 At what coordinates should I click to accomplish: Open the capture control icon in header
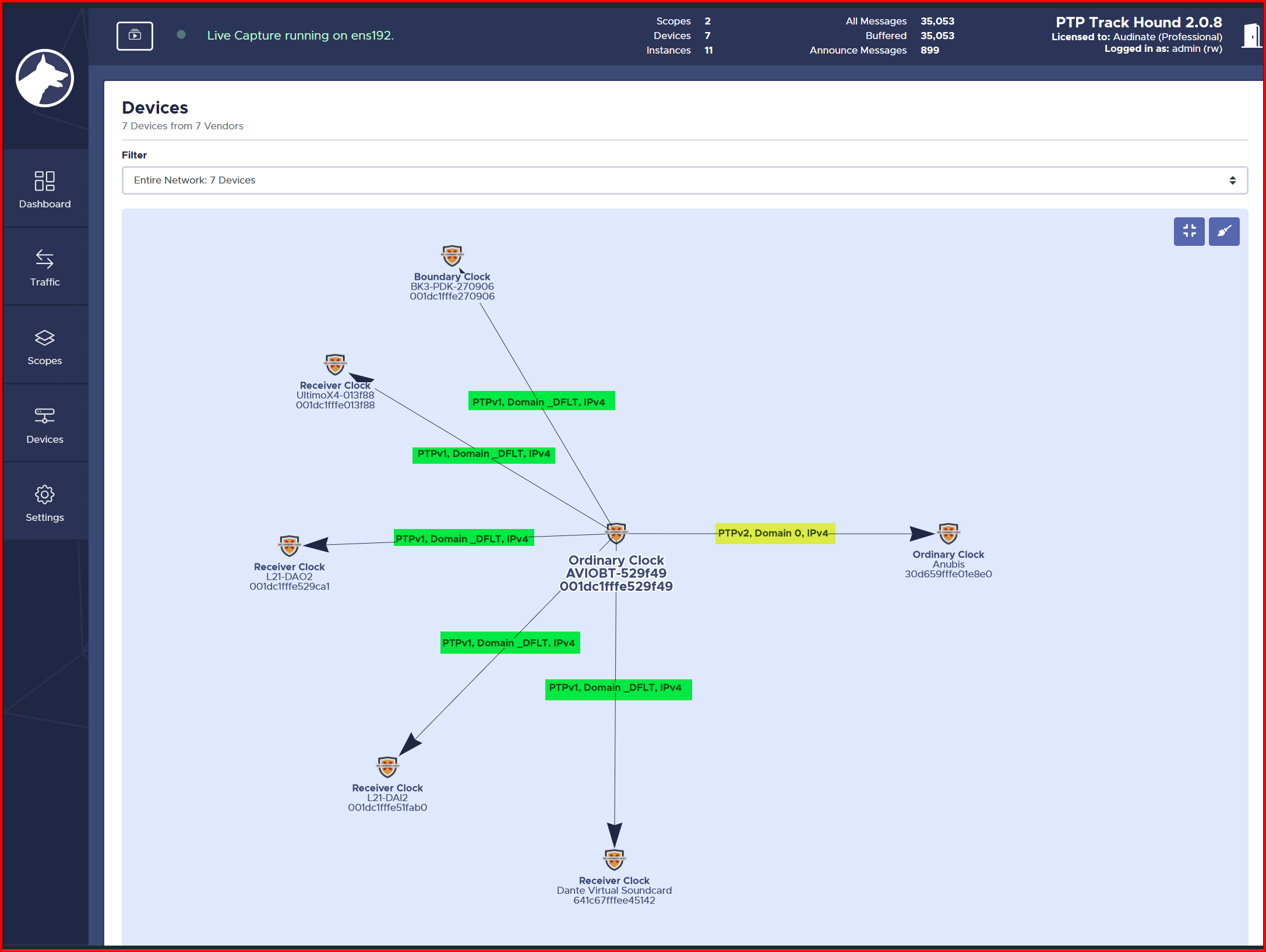pos(135,36)
